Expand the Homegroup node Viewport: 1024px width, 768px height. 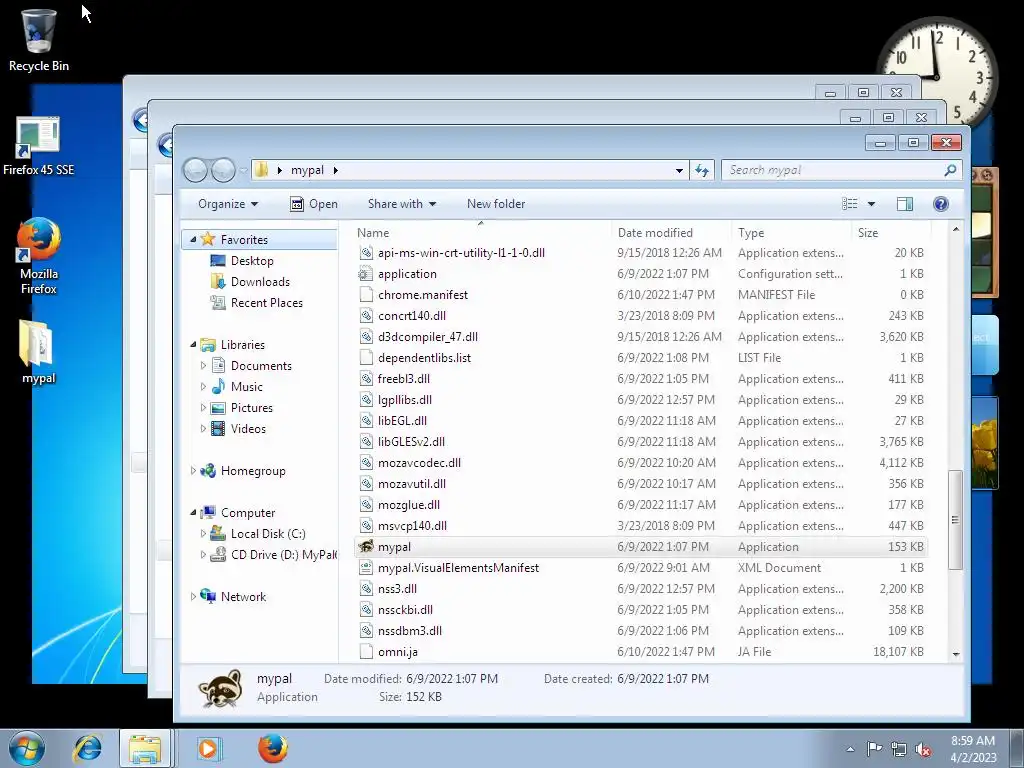pyautogui.click(x=193, y=470)
